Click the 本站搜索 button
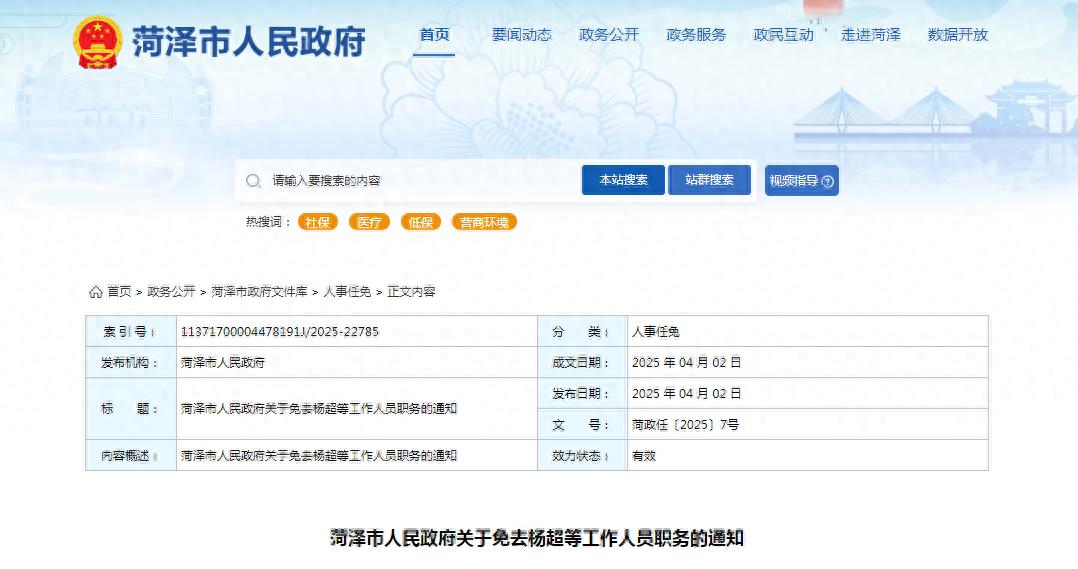 [x=623, y=180]
